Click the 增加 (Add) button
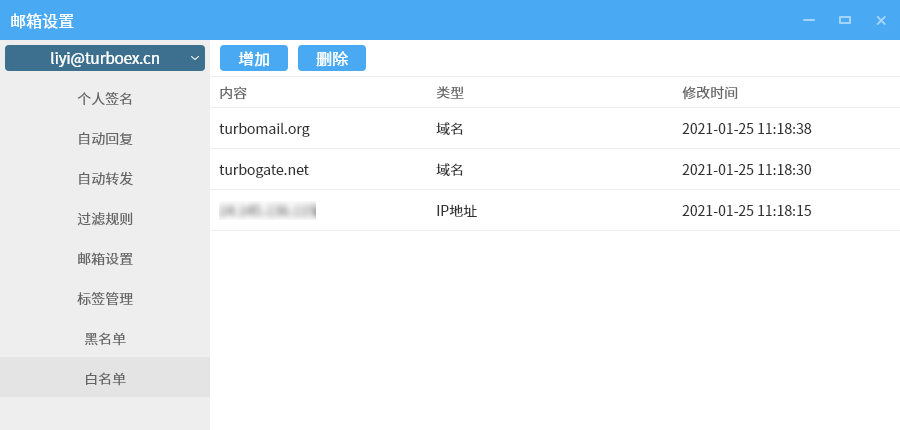This screenshot has width=900, height=430. 254,59
